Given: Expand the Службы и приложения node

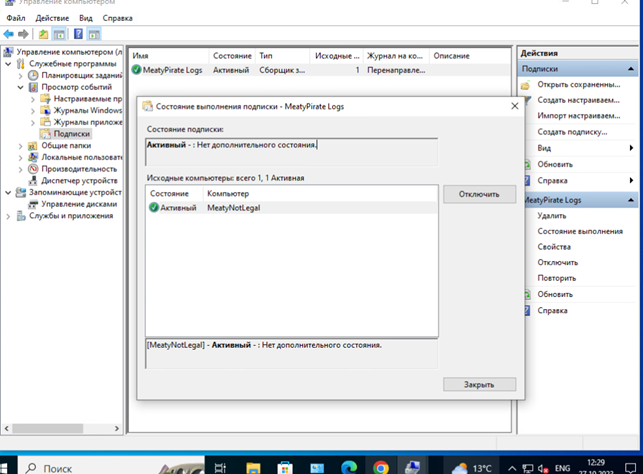Looking at the screenshot, I should click(x=8, y=216).
